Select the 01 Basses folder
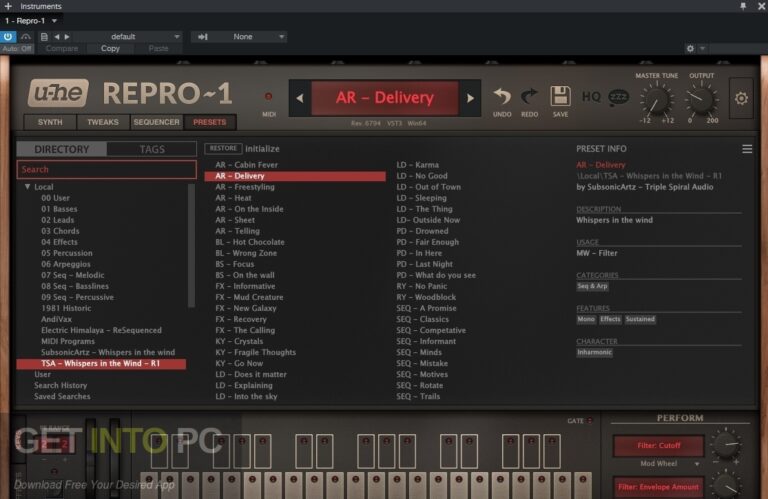The width and height of the screenshot is (768, 499). tap(59, 209)
